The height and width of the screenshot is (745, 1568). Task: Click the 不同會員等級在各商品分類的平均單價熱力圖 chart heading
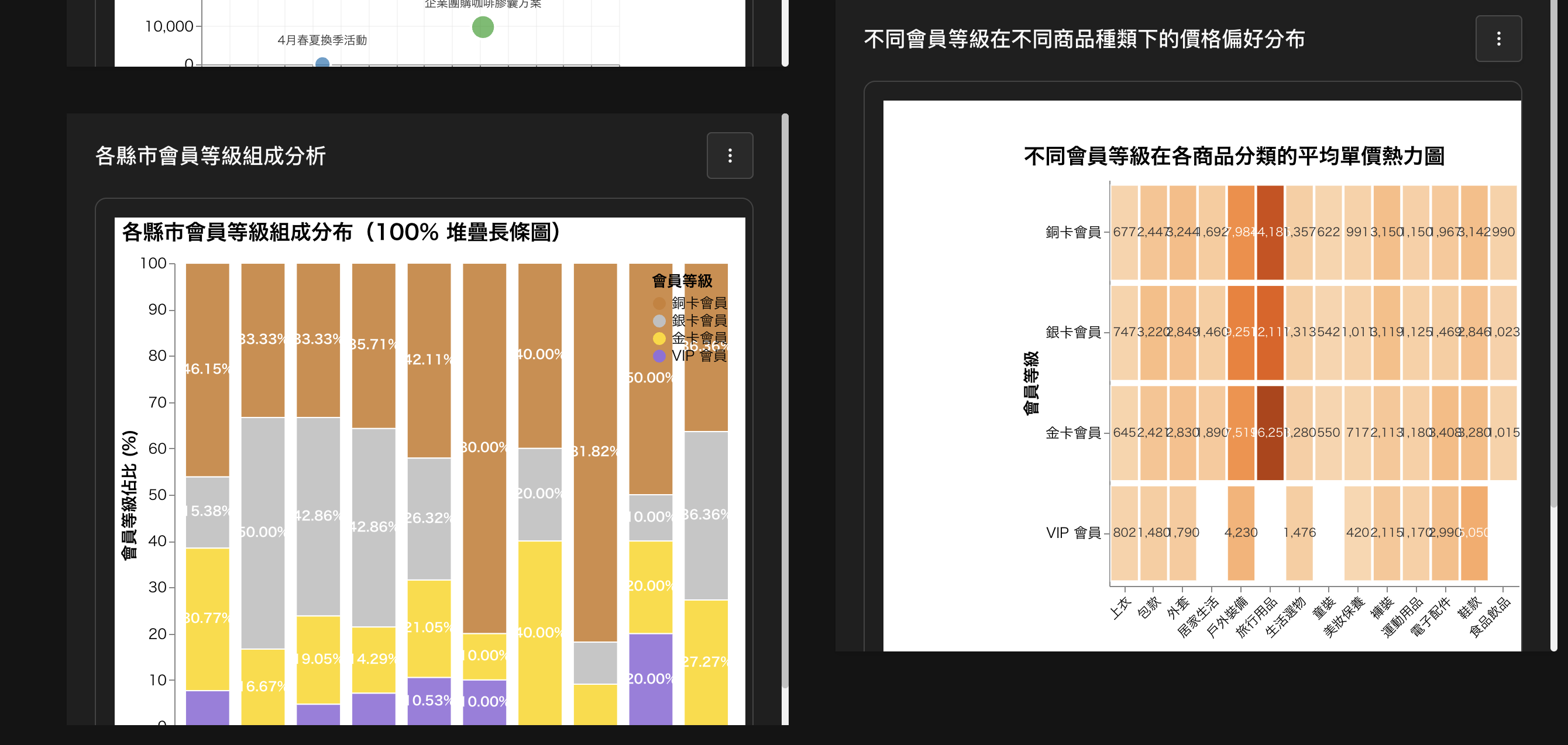pos(1234,156)
